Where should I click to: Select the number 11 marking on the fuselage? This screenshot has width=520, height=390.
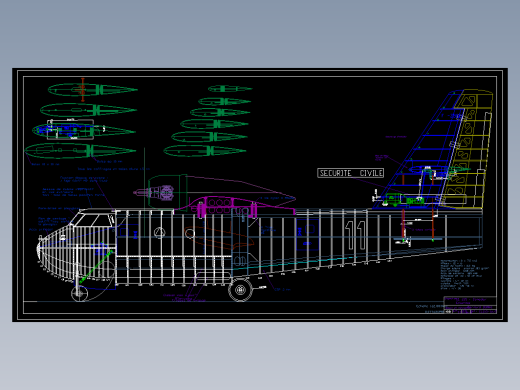pos(355,235)
